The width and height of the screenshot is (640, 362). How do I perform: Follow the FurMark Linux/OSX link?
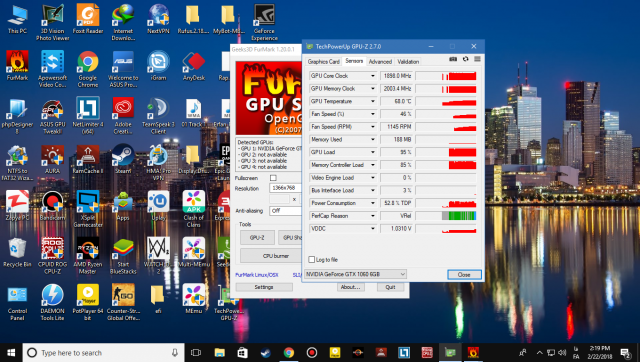pyautogui.click(x=257, y=275)
